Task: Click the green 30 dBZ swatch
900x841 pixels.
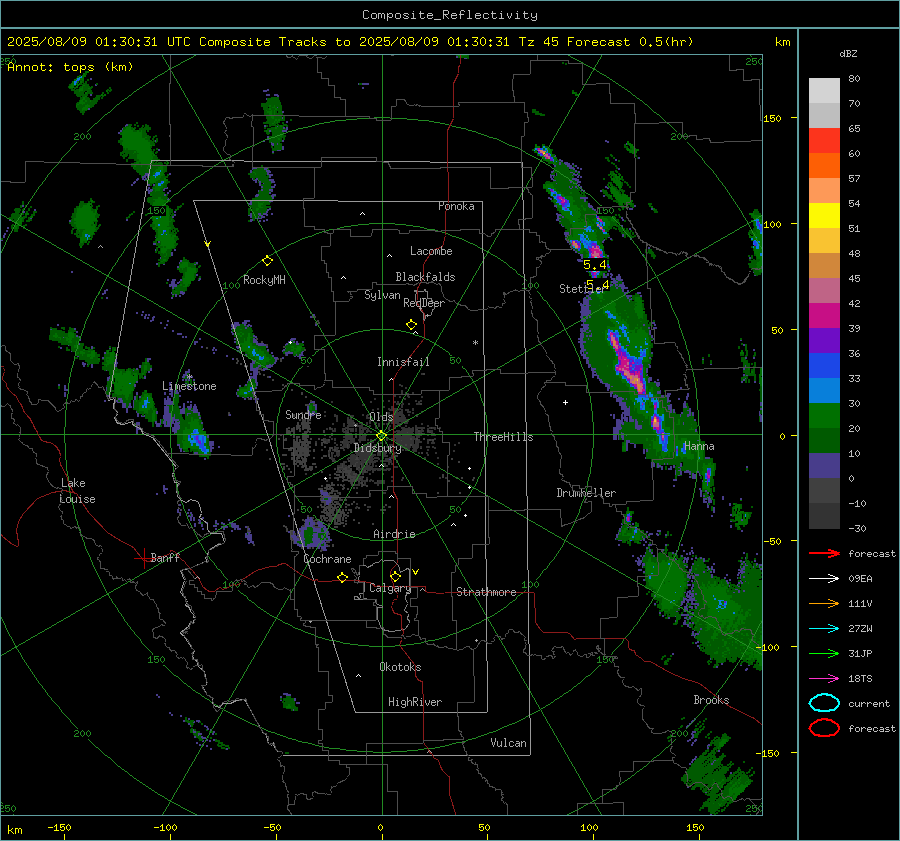Action: [824, 415]
